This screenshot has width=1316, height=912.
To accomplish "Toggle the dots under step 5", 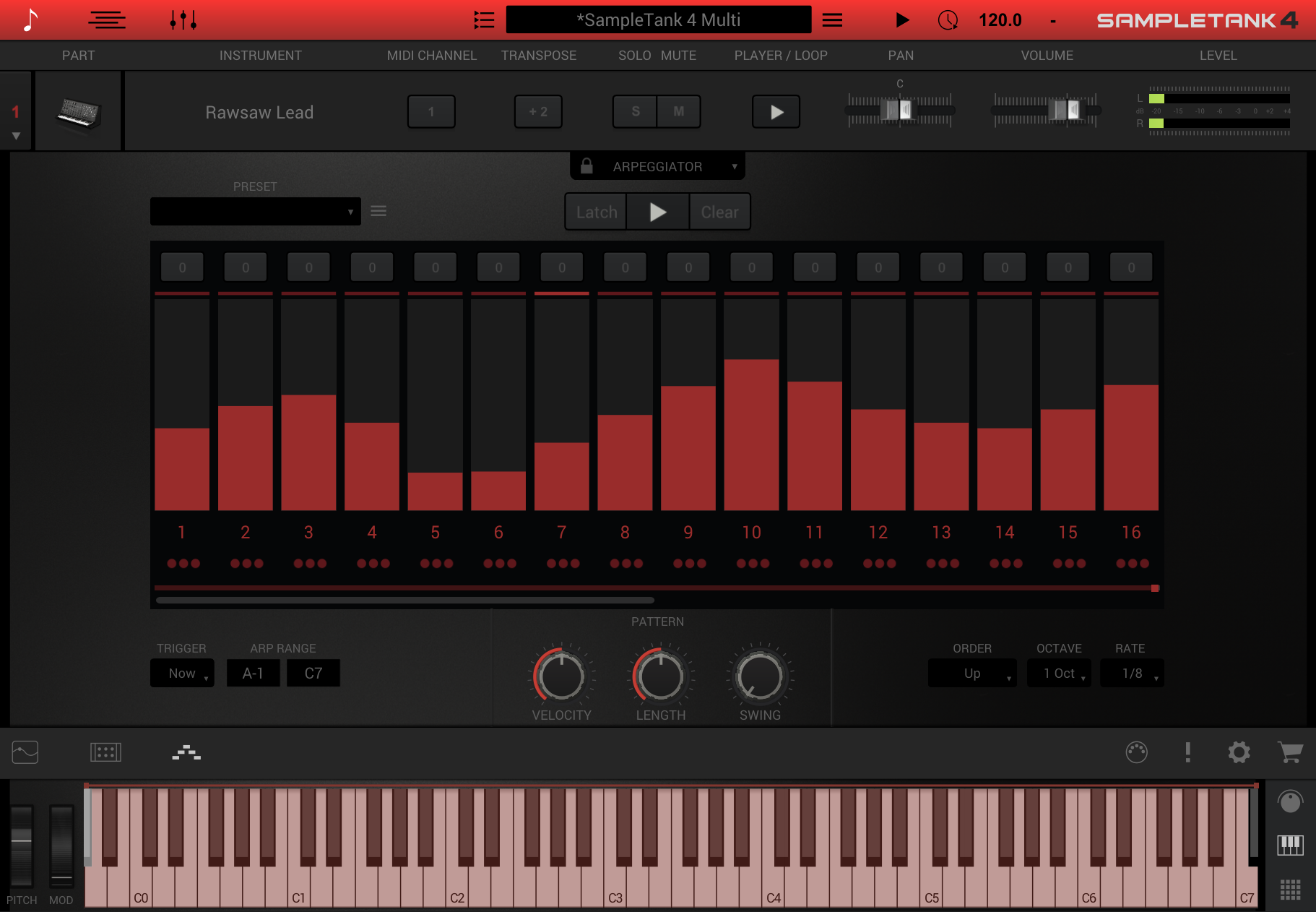I will coord(436,563).
